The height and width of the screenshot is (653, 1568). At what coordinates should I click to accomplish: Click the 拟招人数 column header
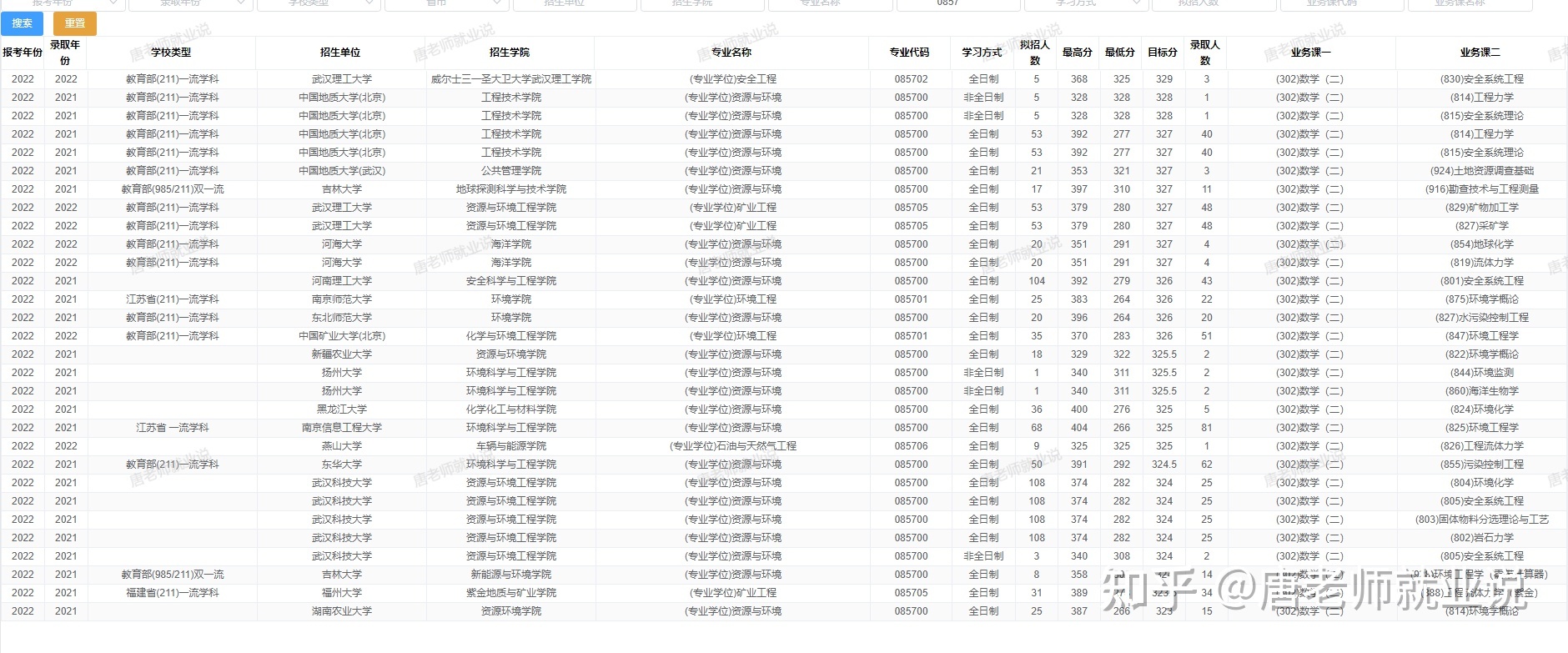coord(1035,52)
